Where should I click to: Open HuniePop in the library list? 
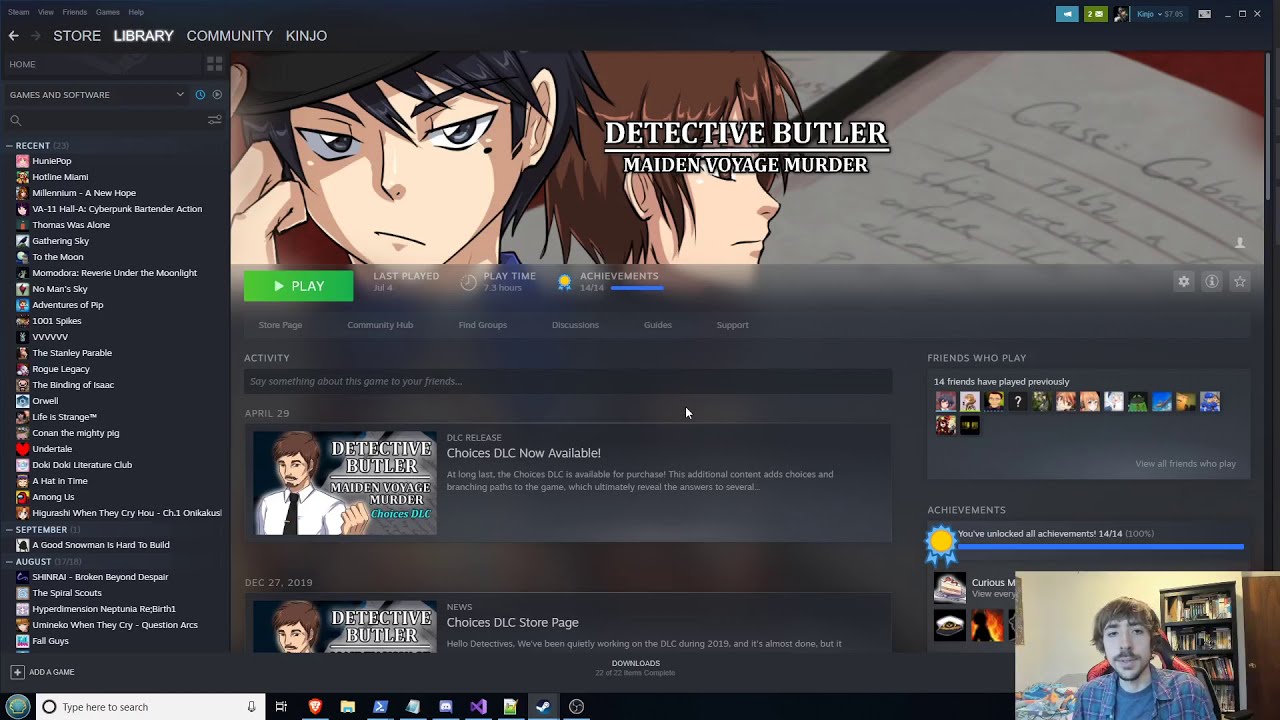click(x=51, y=161)
